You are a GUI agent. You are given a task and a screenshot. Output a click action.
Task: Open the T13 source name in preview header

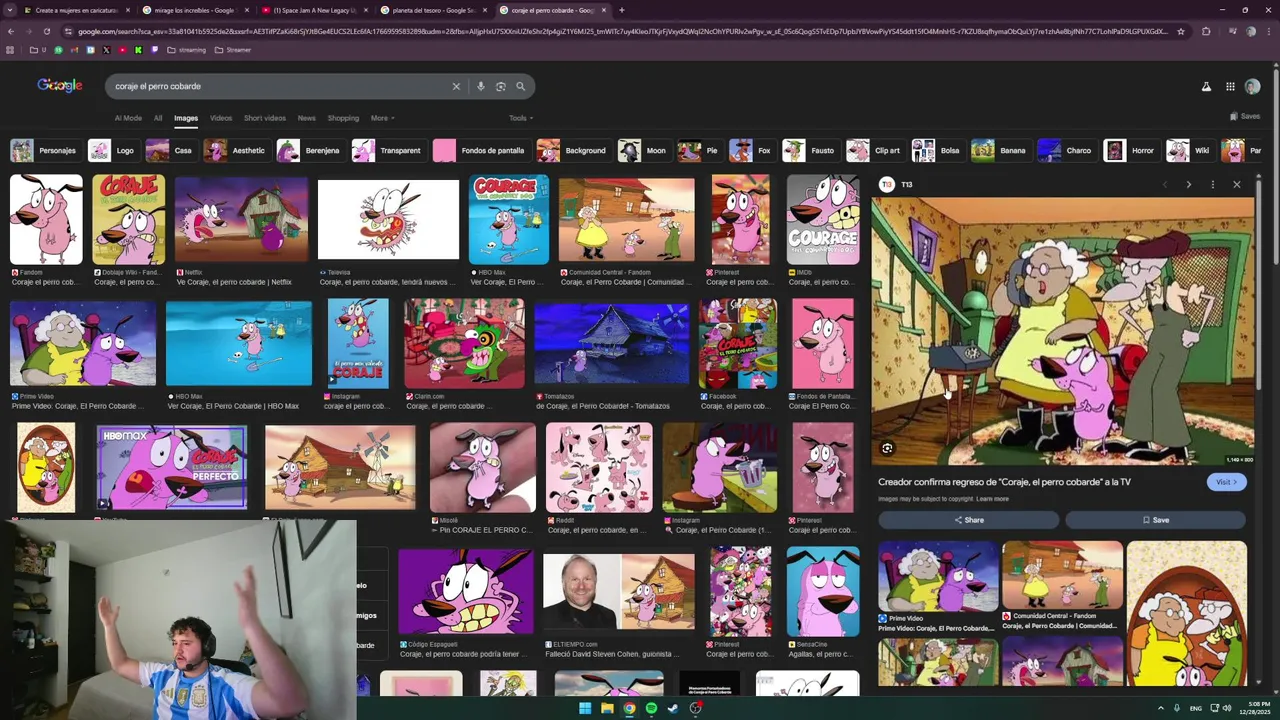tap(906, 184)
